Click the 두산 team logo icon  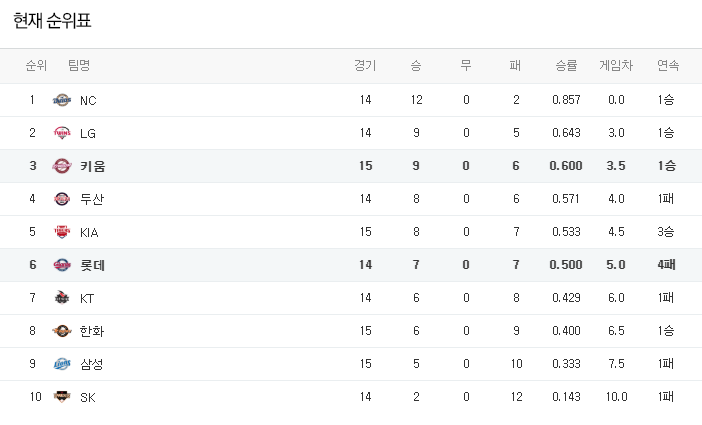62,199
